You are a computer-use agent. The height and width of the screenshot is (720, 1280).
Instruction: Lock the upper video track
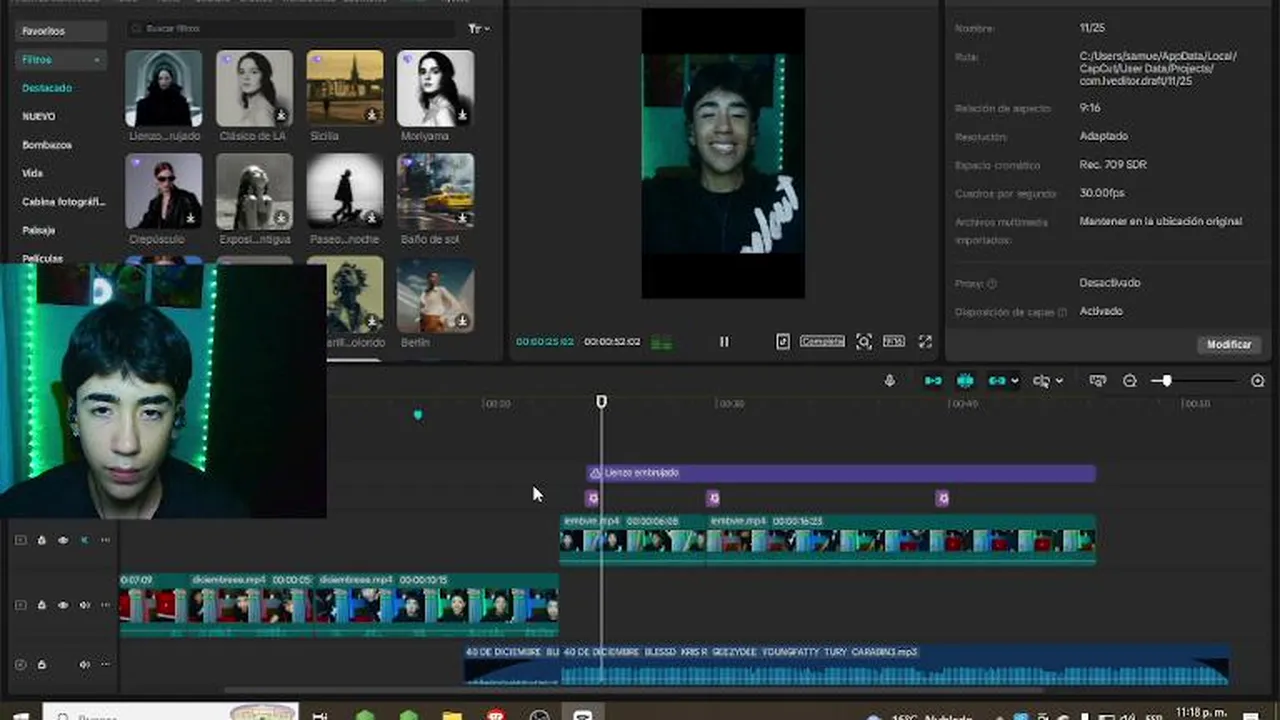coord(42,541)
